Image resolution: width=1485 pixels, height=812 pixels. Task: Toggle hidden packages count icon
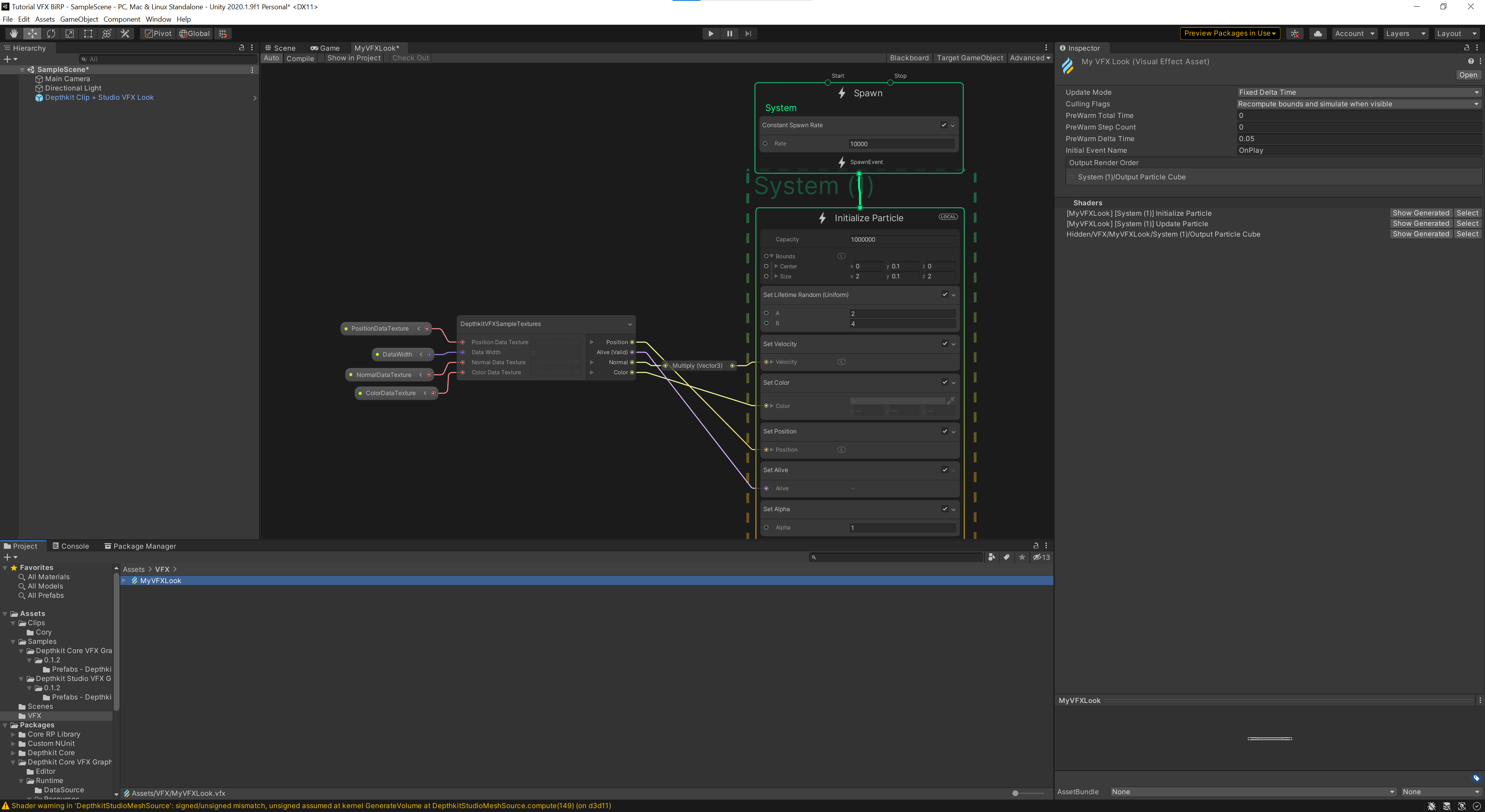1041,557
